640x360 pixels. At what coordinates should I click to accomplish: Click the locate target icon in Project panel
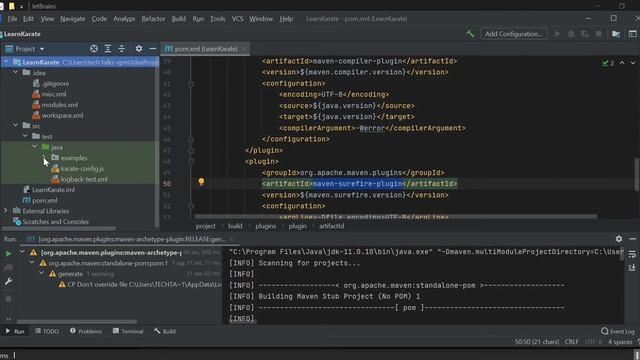(94, 49)
